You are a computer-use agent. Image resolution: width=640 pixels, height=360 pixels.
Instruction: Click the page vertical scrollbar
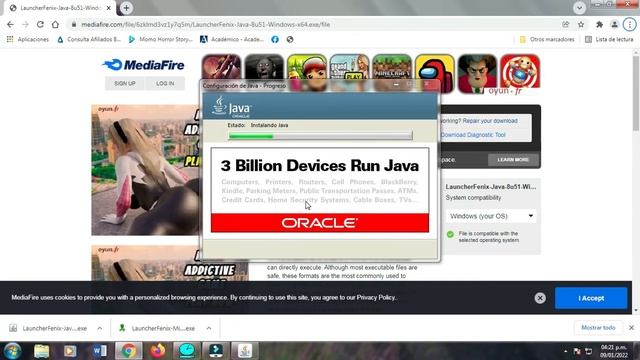[636, 94]
